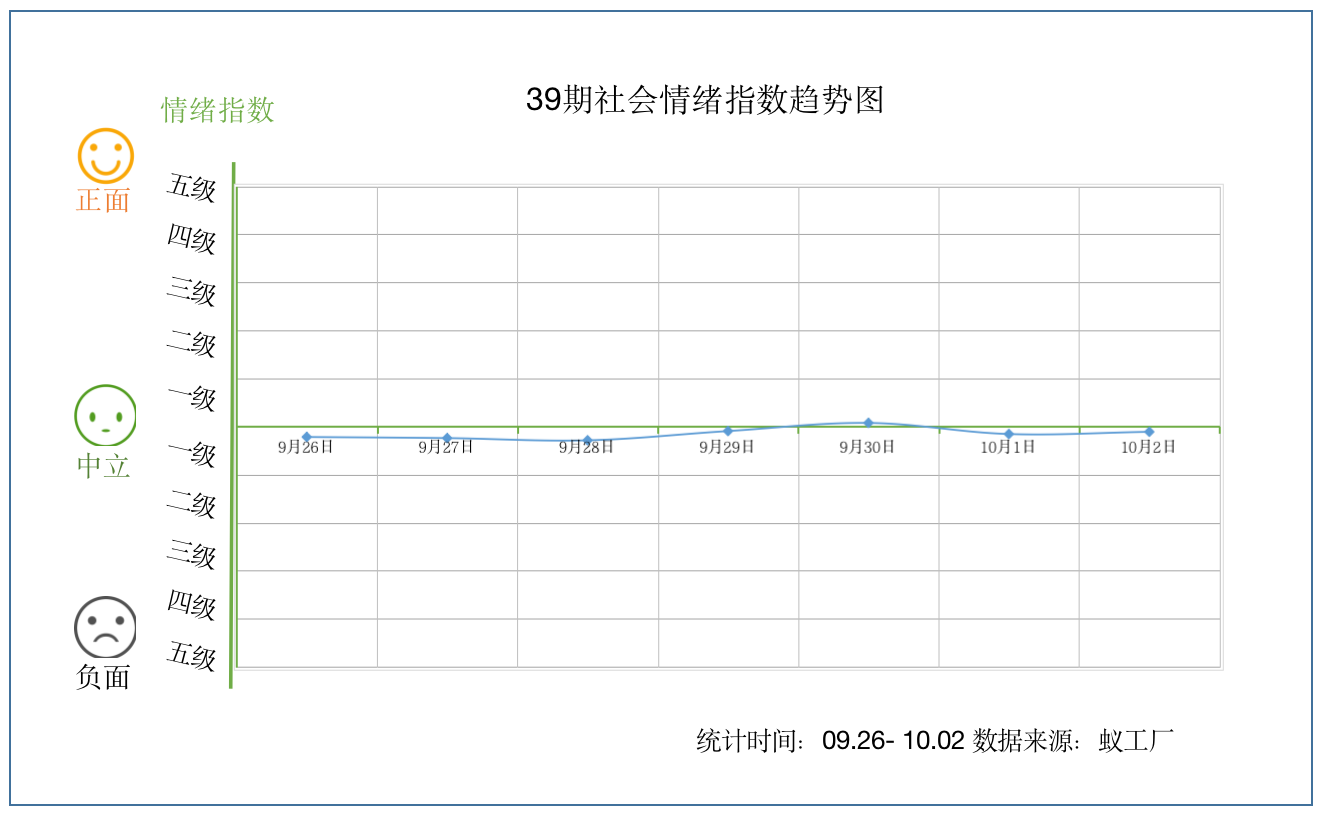
Task: Click the orange smiling face icon
Action: click(106, 155)
